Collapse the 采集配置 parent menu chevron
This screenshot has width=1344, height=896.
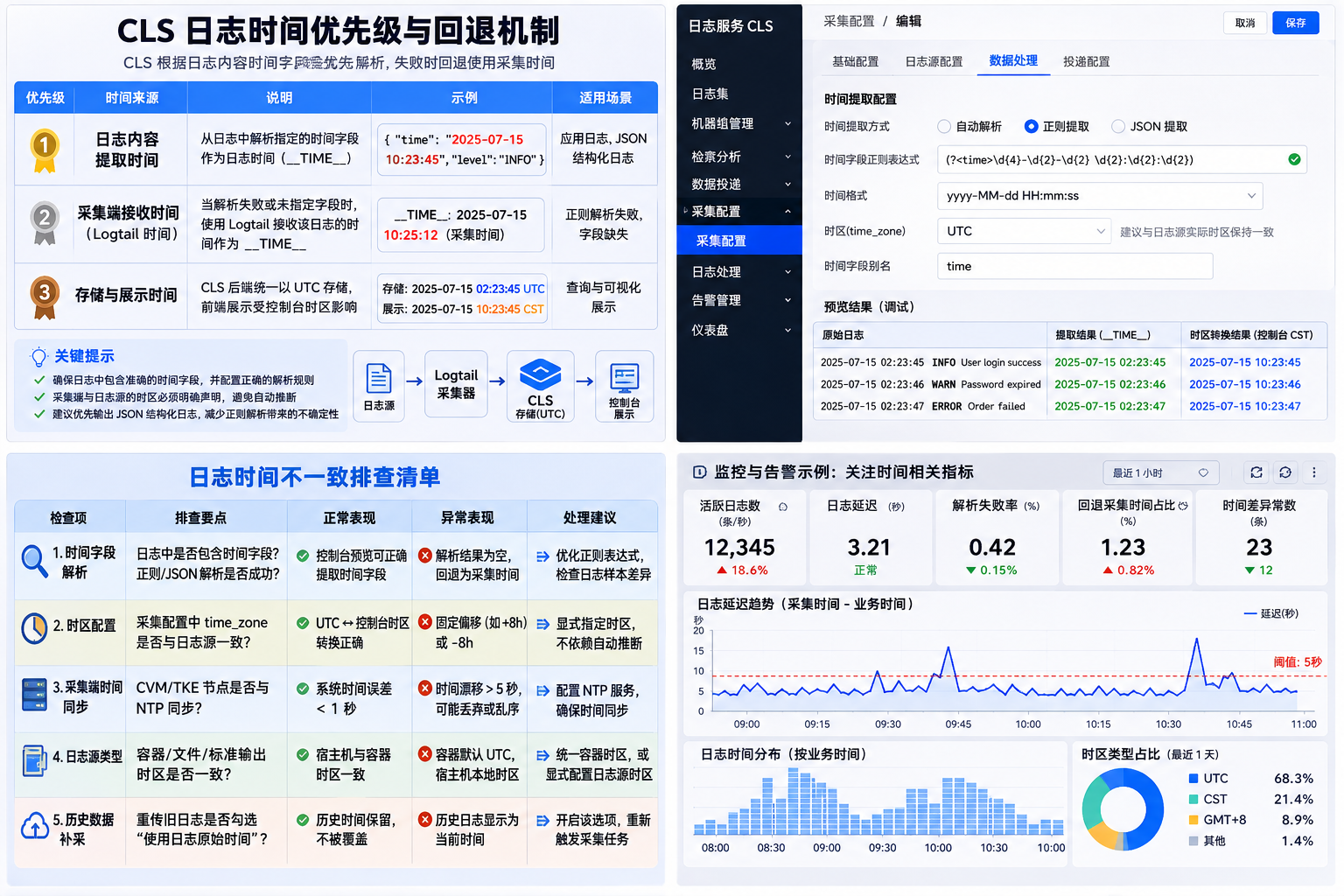787,212
